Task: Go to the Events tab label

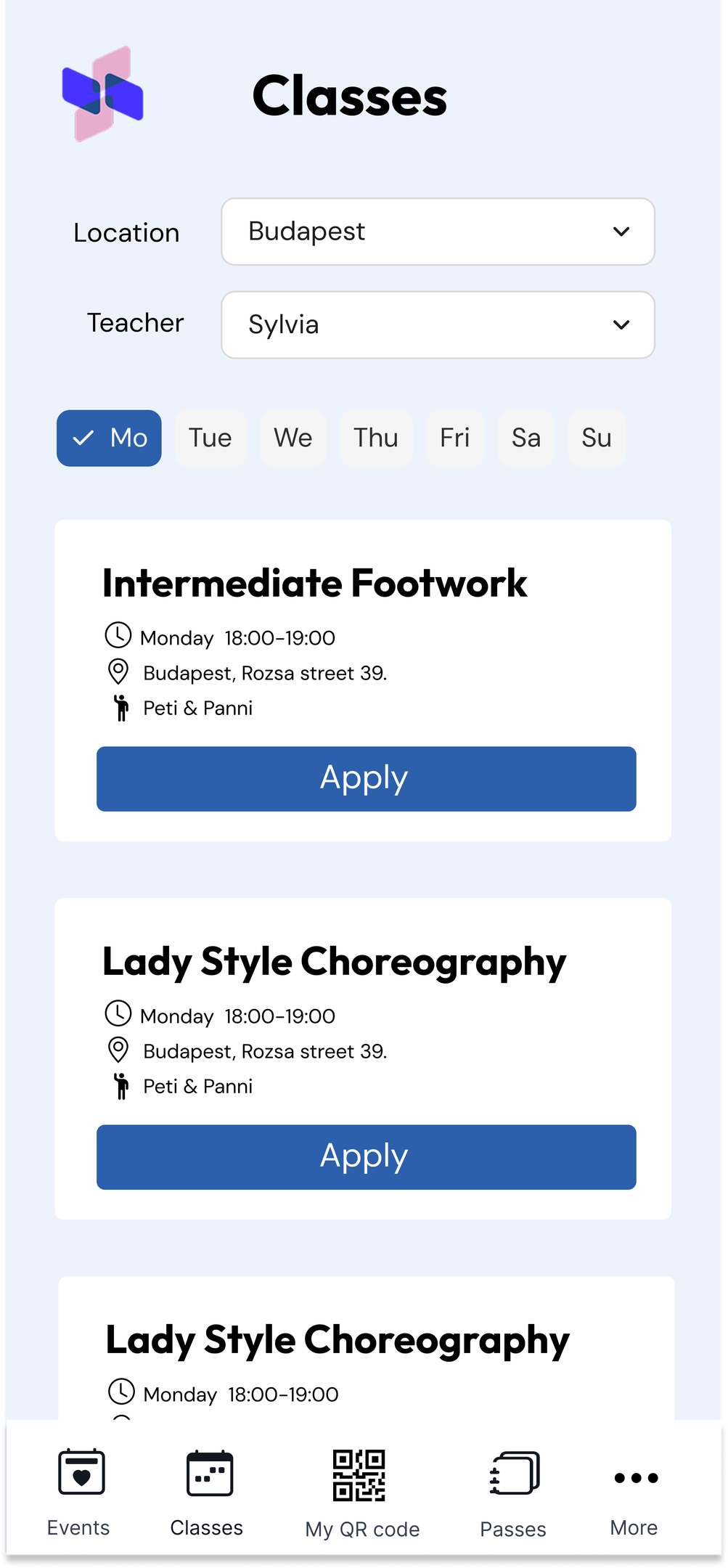Action: click(x=78, y=1527)
